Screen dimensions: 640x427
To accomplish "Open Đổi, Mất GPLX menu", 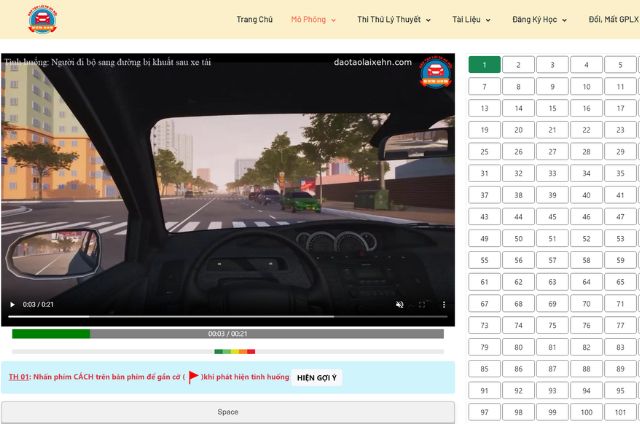I will tap(613, 20).
